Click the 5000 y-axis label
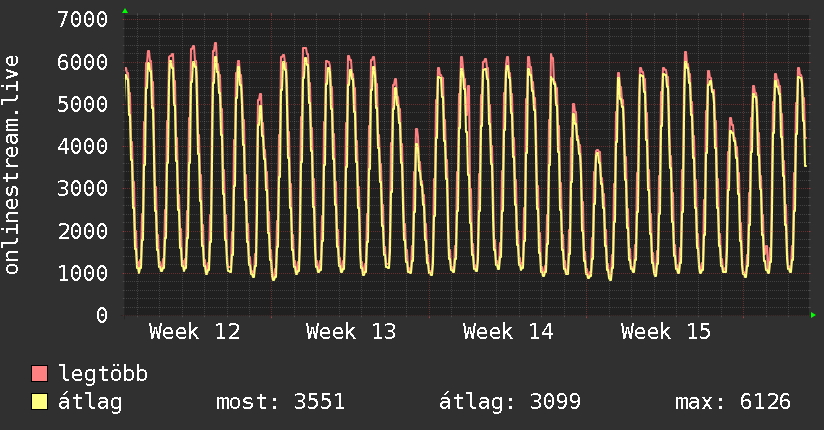The width and height of the screenshot is (824, 430). 83,104
